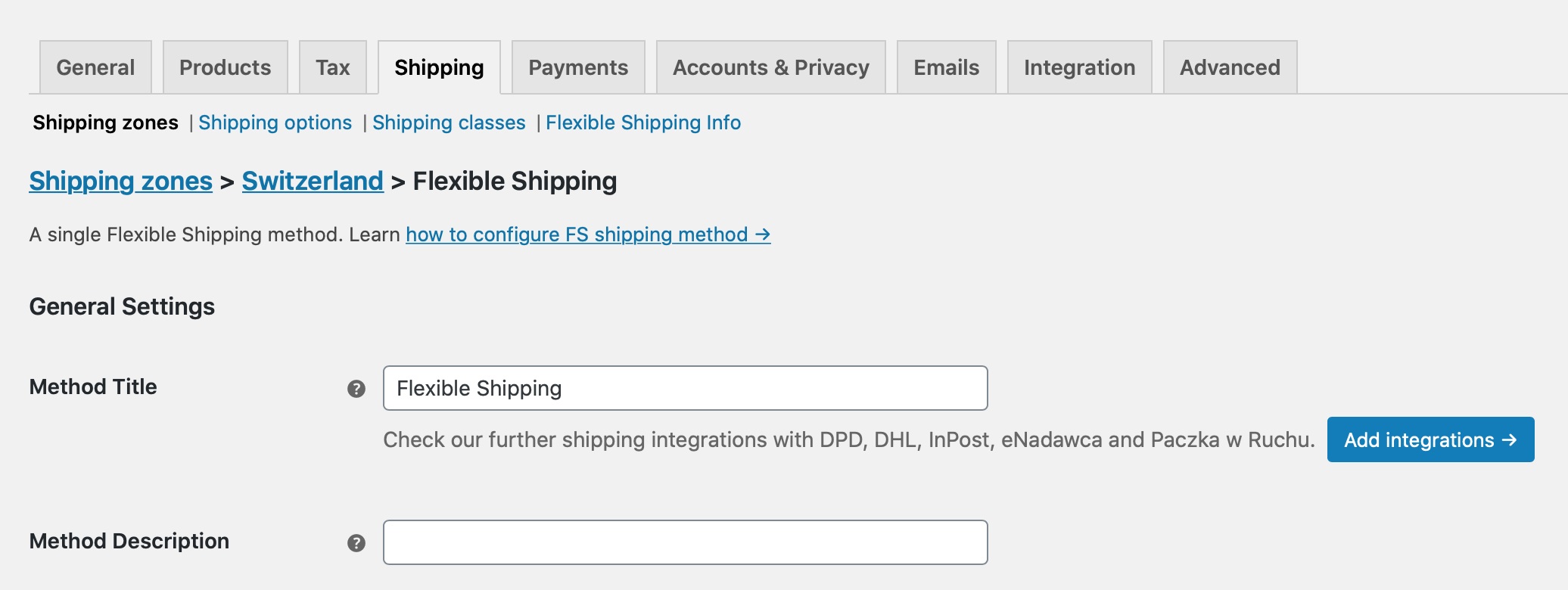Viewport: 1568px width, 590px height.
Task: Focus the Method Title text field
Action: point(685,388)
